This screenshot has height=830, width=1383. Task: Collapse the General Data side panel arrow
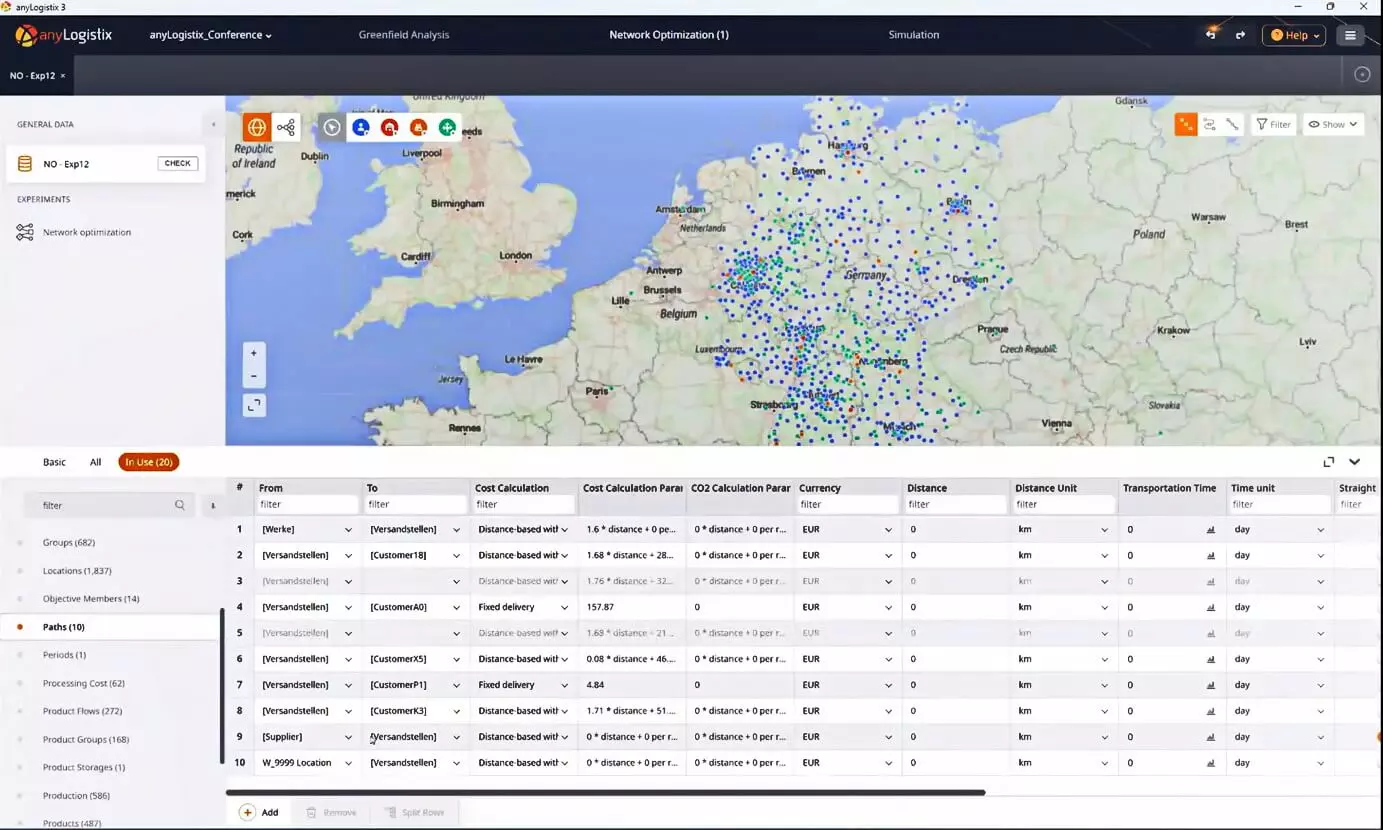coord(213,124)
